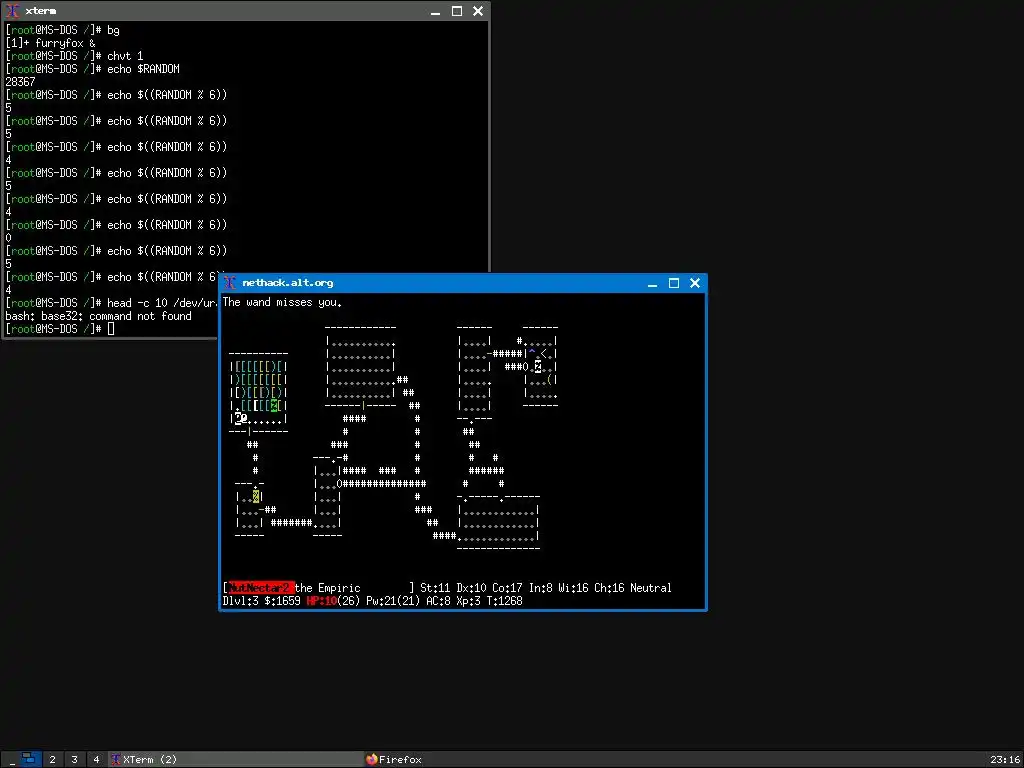Click the Xp:3 experience stat
Viewport: 1024px width, 768px height.
pyautogui.click(x=468, y=601)
